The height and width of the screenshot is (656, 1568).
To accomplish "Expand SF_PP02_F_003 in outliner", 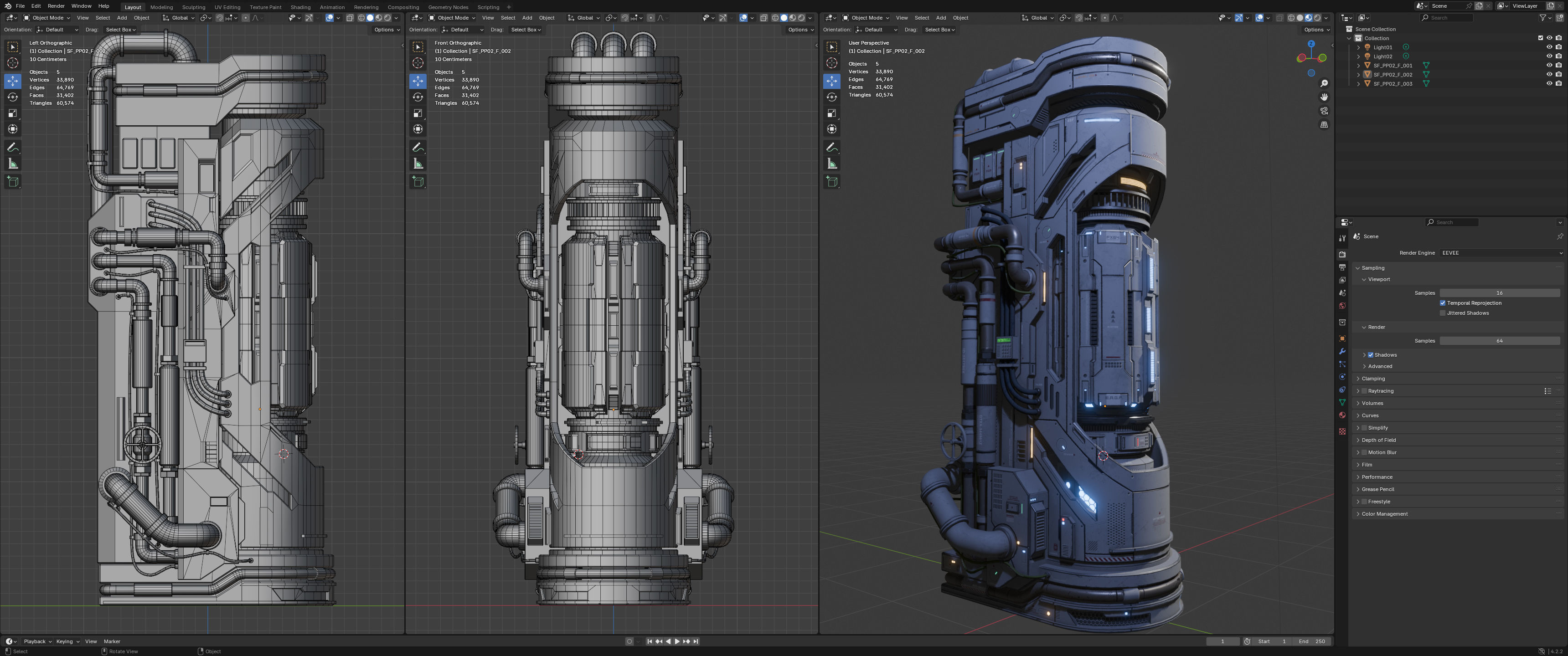I will tap(1358, 83).
